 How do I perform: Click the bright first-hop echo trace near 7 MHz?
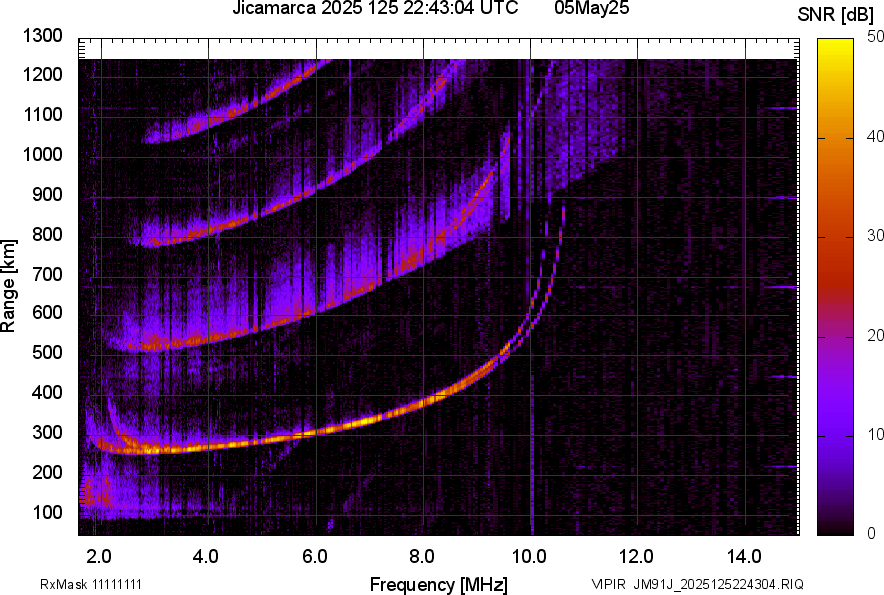(369, 420)
